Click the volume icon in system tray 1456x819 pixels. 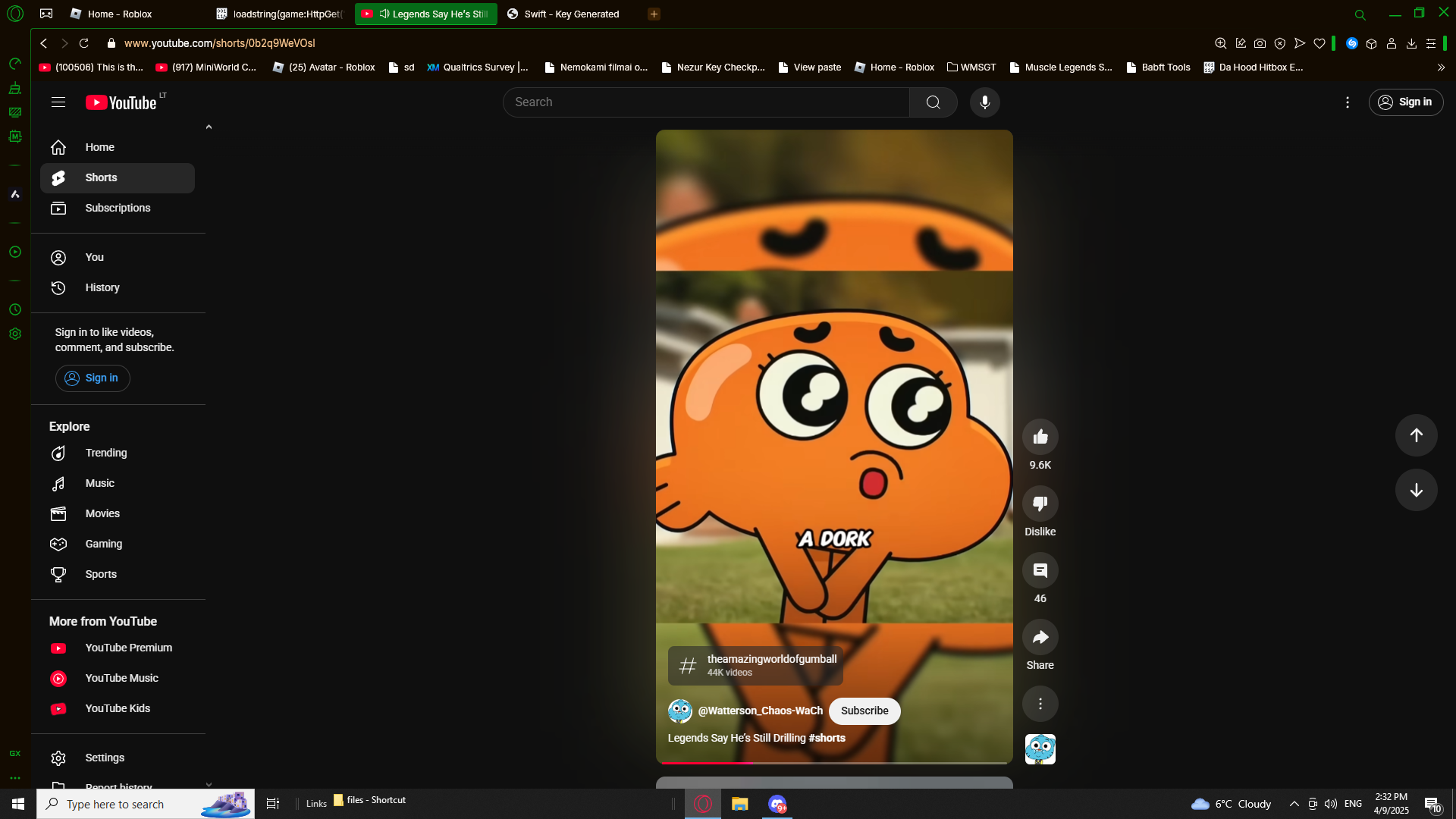click(1331, 804)
